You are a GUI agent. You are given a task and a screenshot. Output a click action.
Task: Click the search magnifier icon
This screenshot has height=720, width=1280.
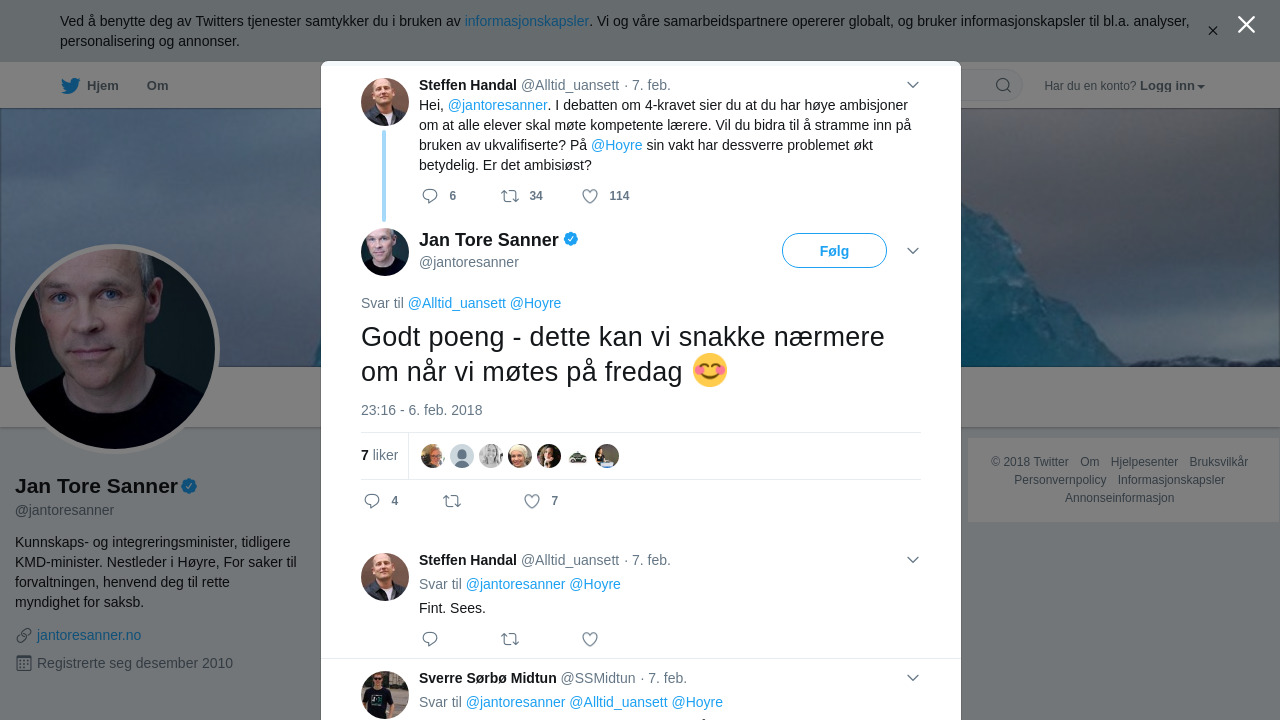tap(1003, 86)
